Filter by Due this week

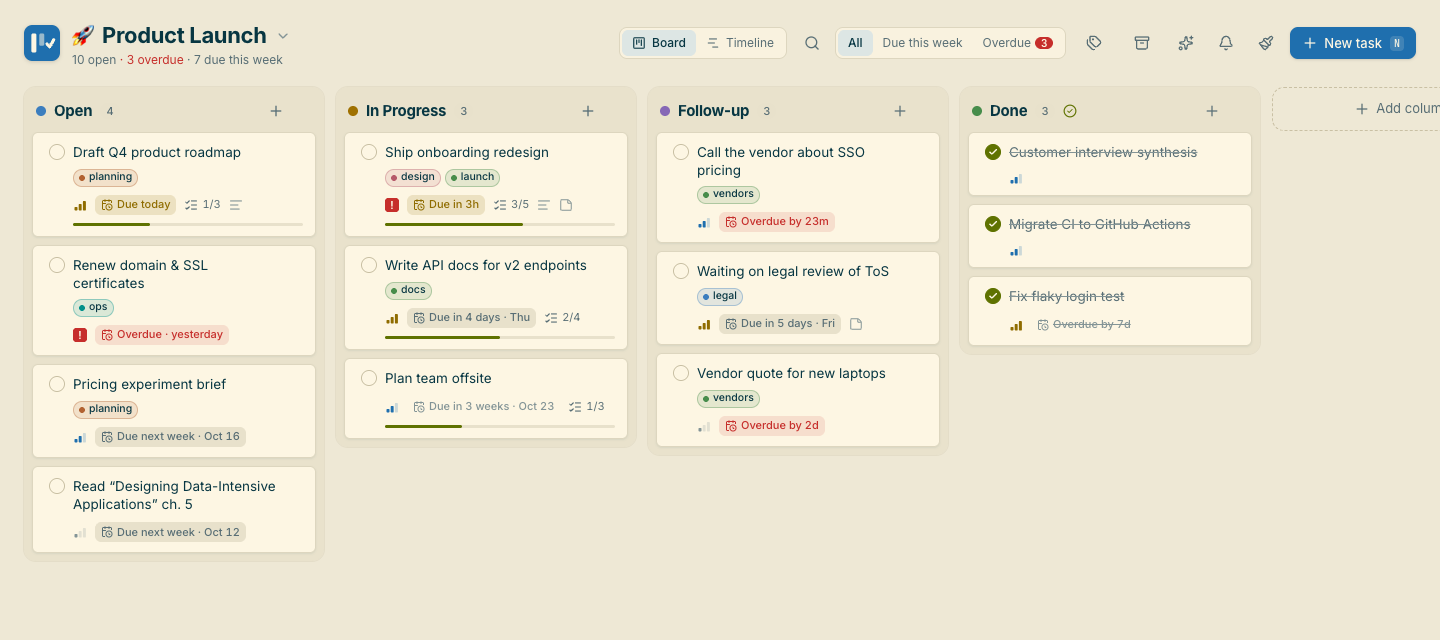pyautogui.click(x=922, y=43)
